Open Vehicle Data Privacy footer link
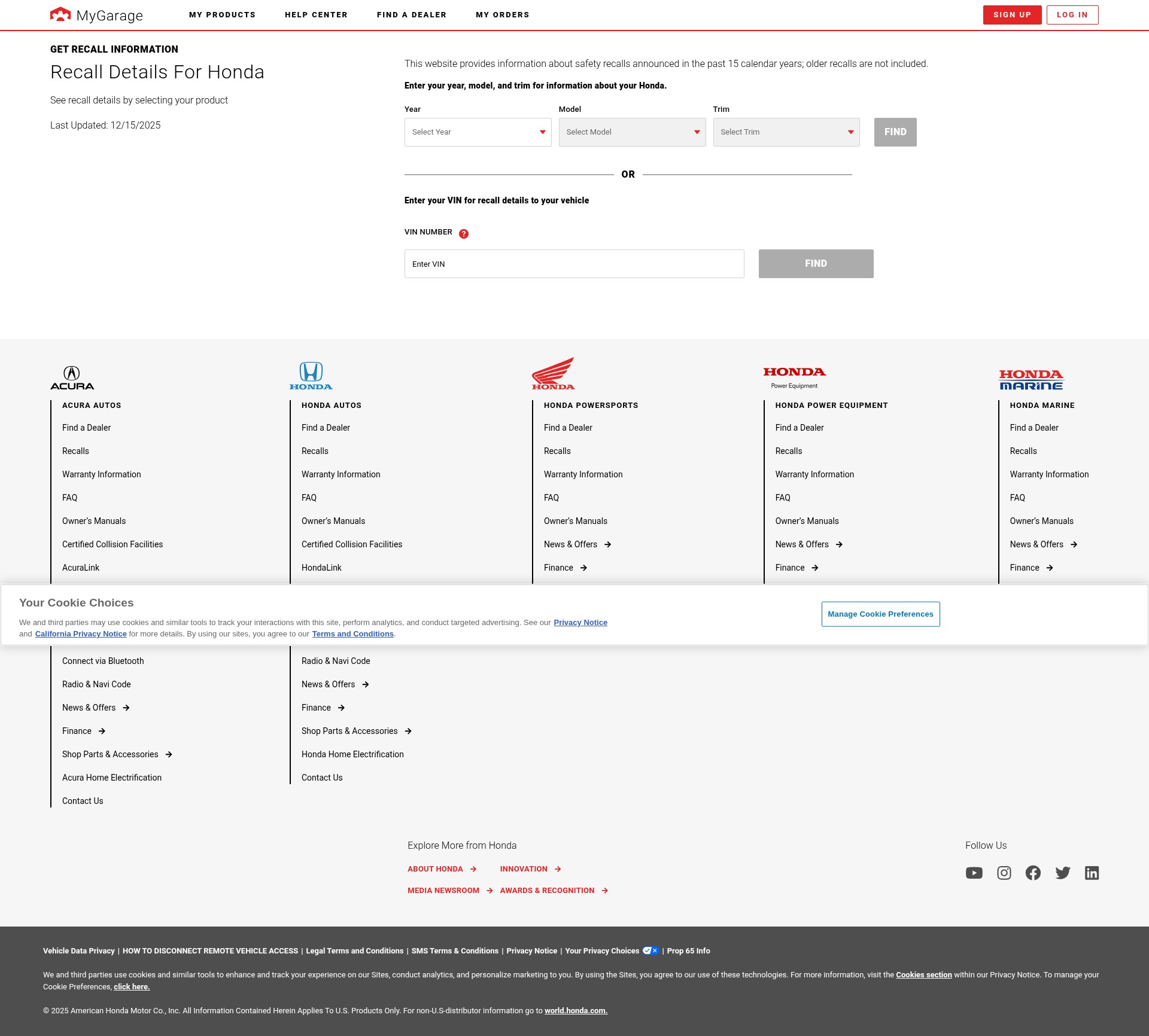The height and width of the screenshot is (1036, 1149). click(79, 951)
